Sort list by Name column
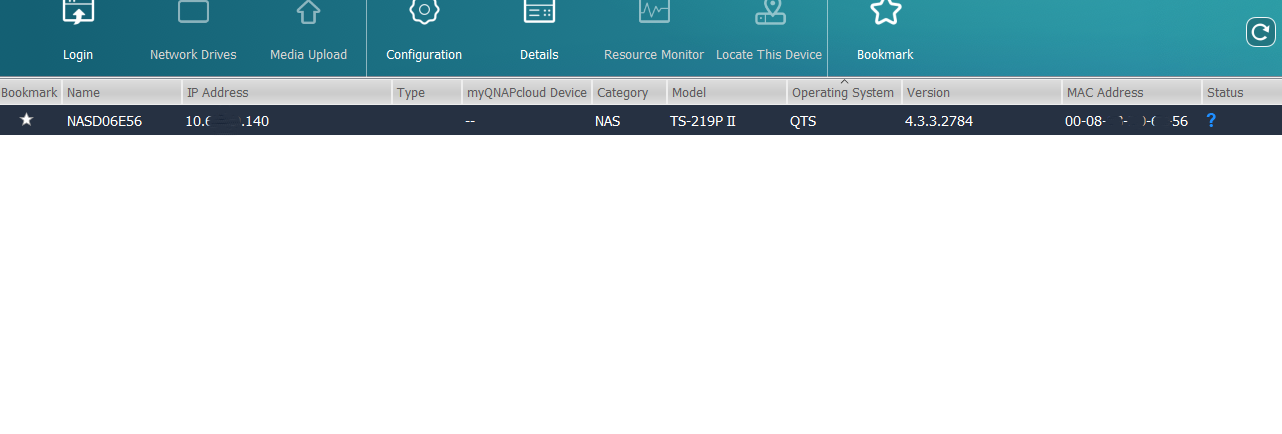The width and height of the screenshot is (1282, 434). coord(122,92)
